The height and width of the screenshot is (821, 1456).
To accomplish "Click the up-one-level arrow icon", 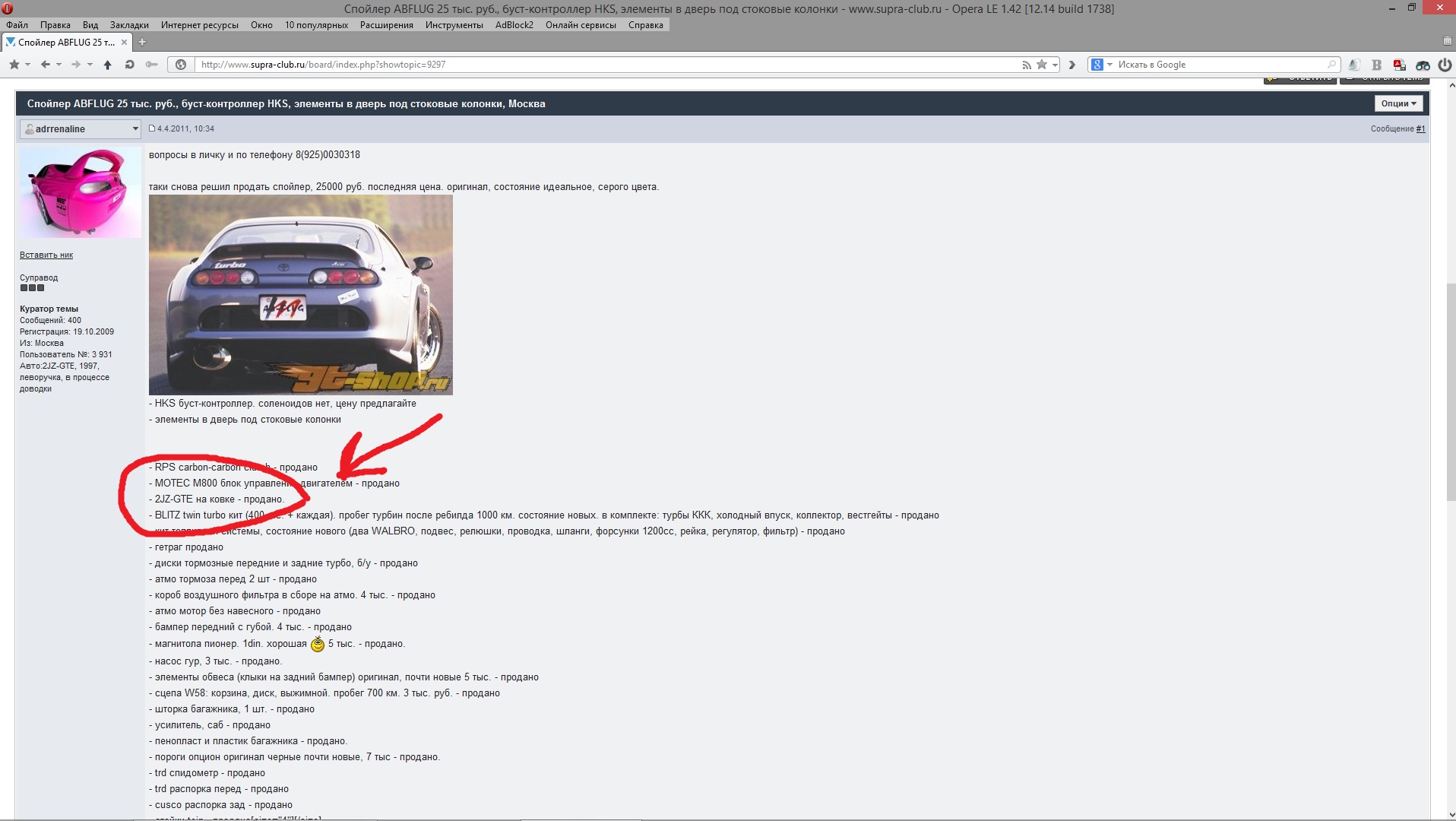I will tap(107, 65).
